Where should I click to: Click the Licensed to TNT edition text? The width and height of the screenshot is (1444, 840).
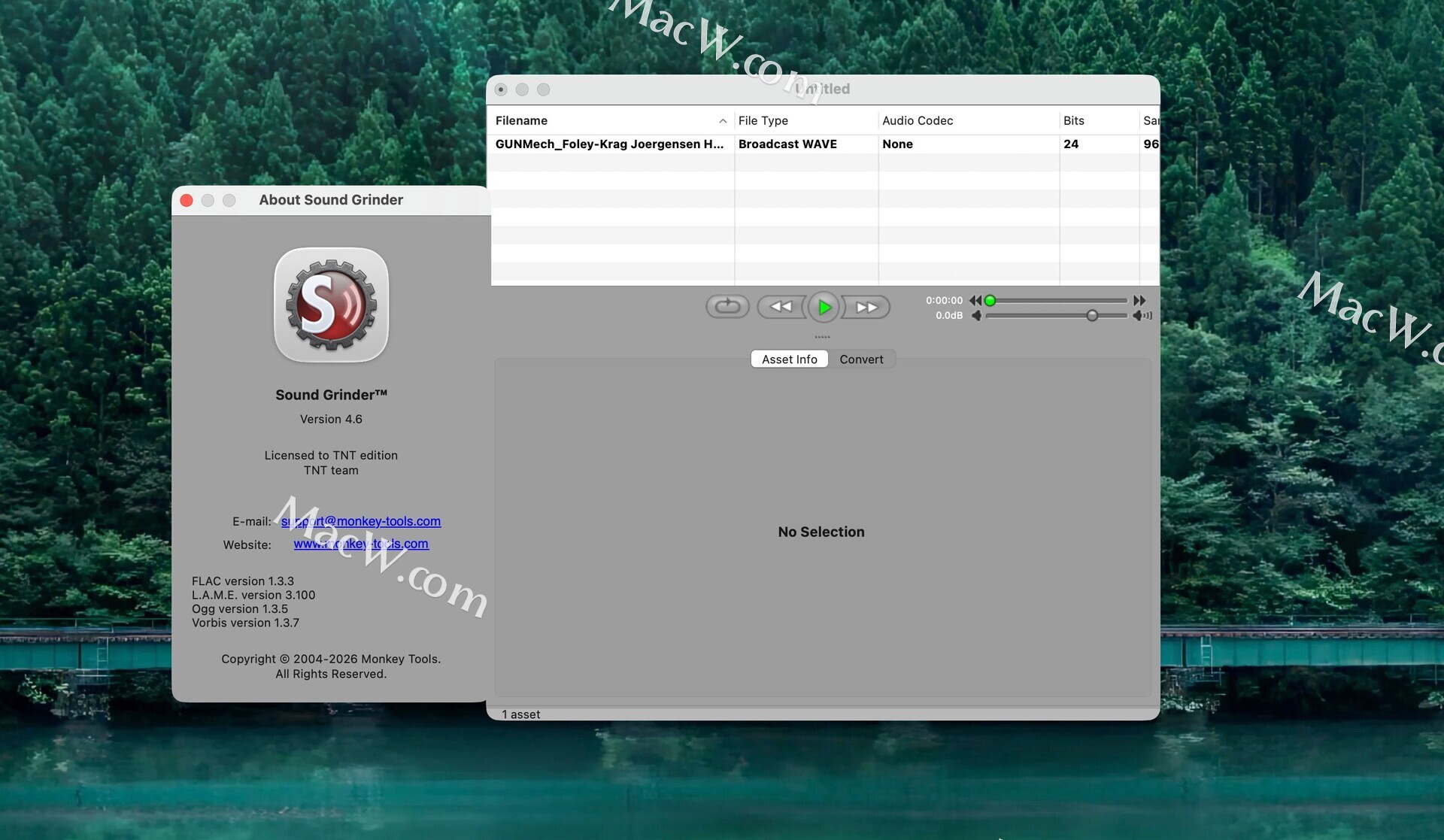331,456
